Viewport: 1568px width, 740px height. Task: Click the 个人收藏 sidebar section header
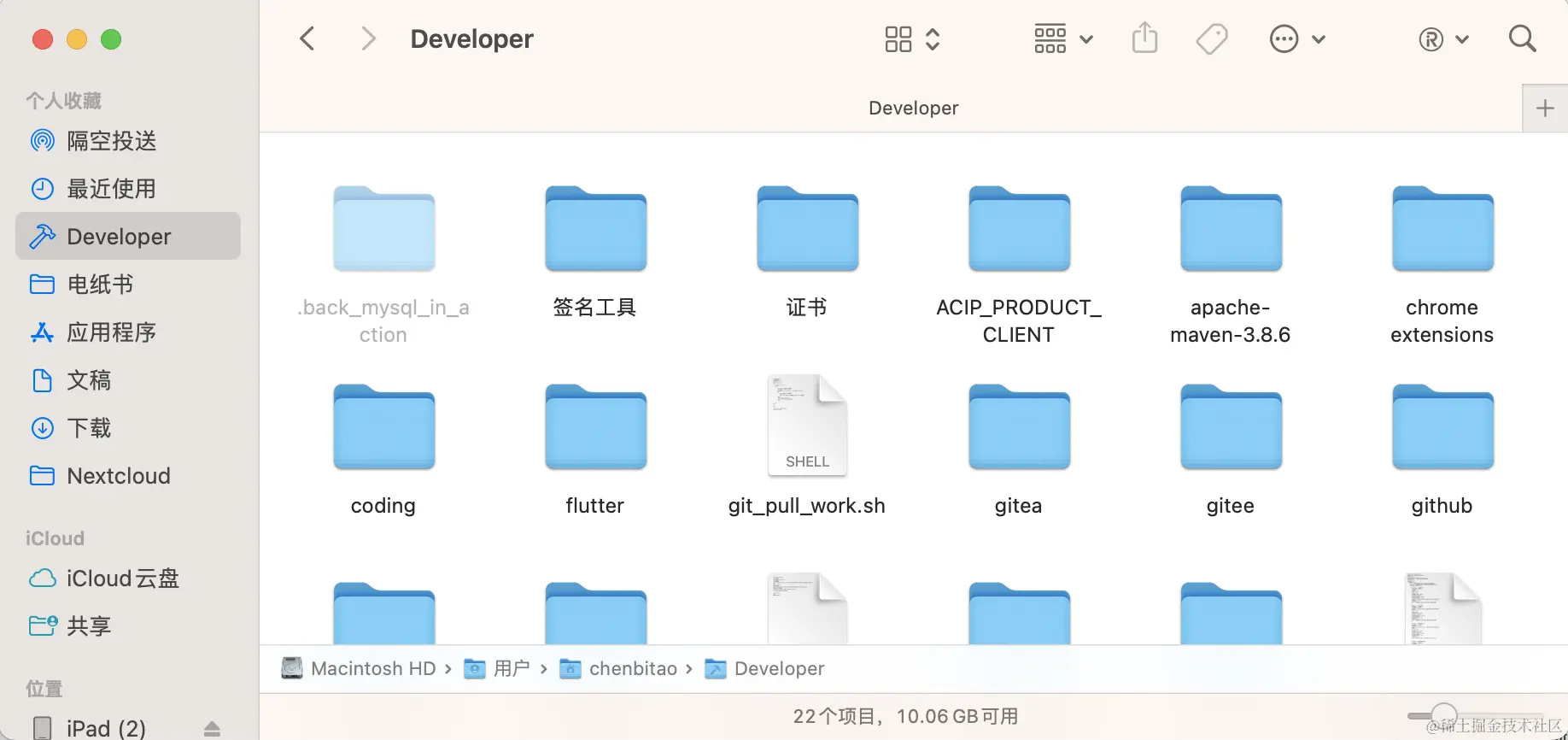63,101
